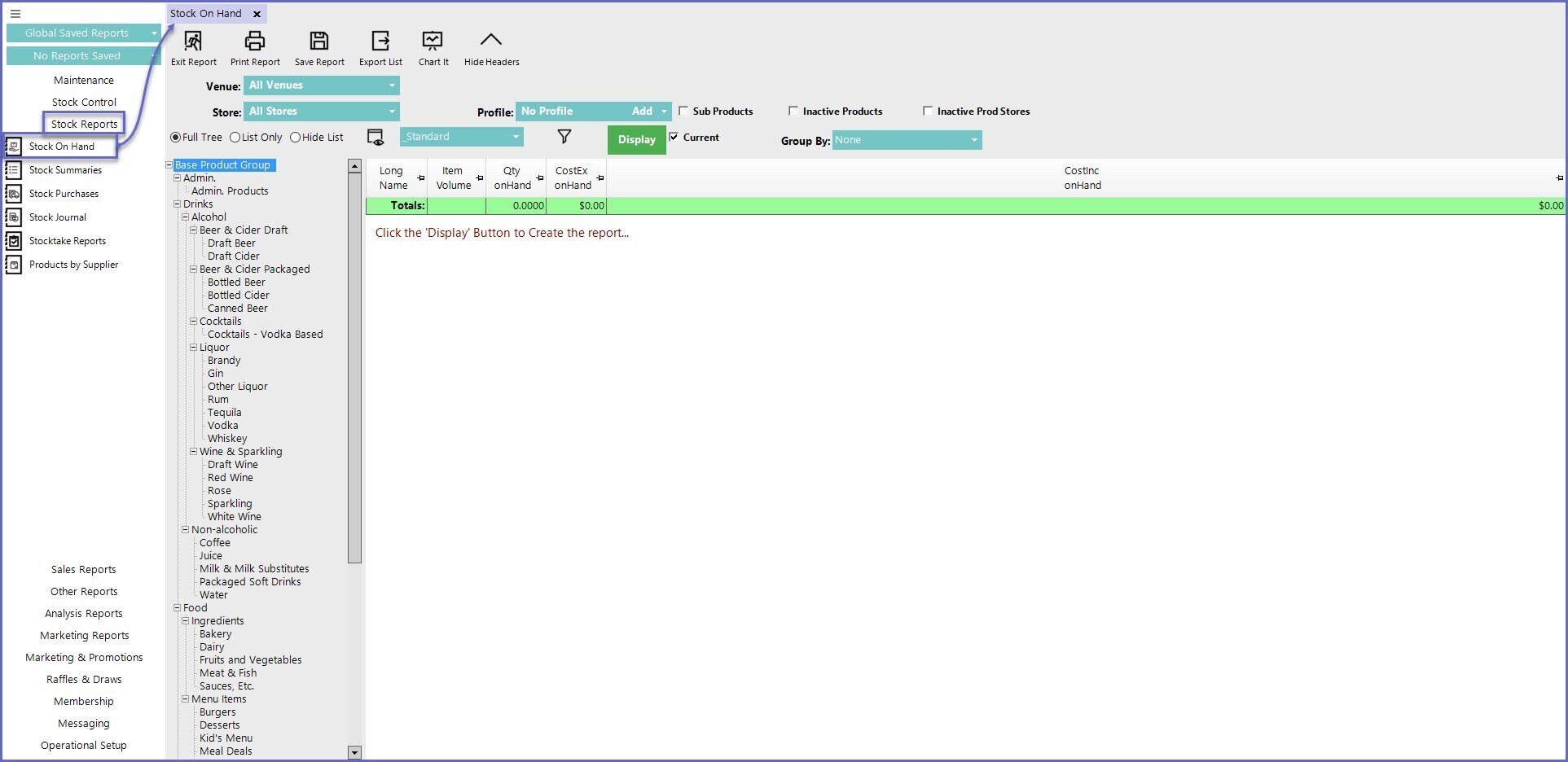Click the Exit Report icon
1568x762 pixels.
point(193,41)
